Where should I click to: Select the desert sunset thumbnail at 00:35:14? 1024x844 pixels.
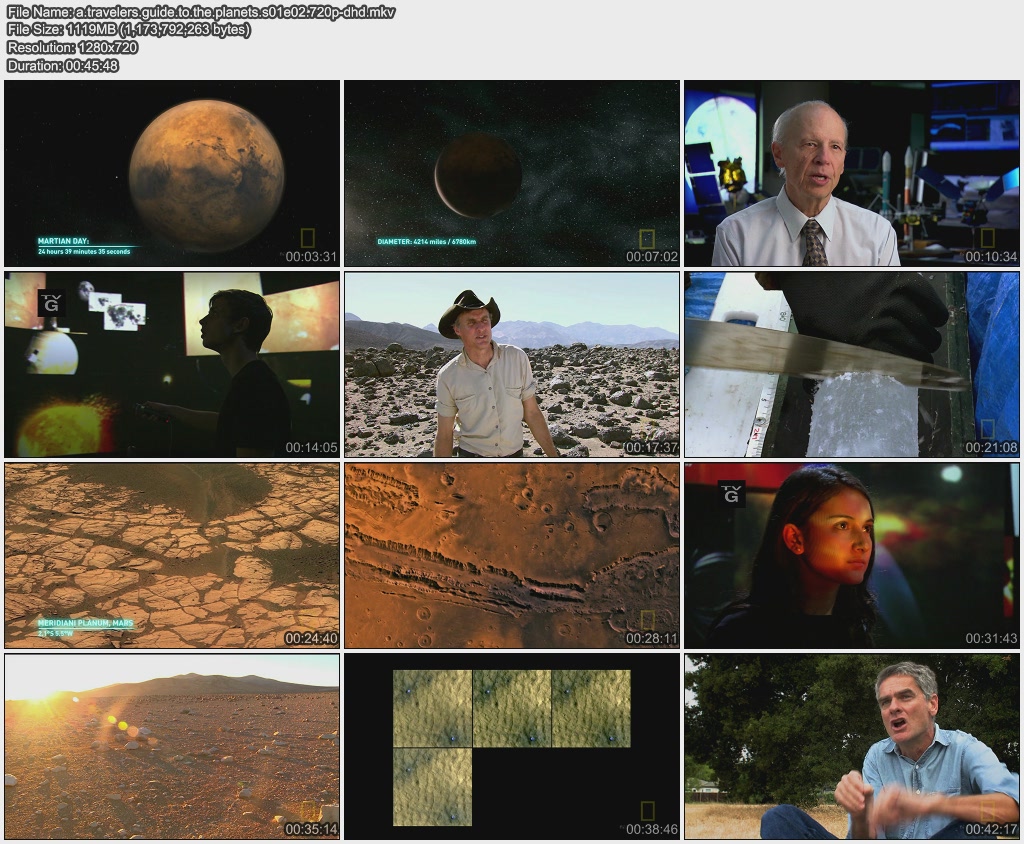pyautogui.click(x=172, y=746)
